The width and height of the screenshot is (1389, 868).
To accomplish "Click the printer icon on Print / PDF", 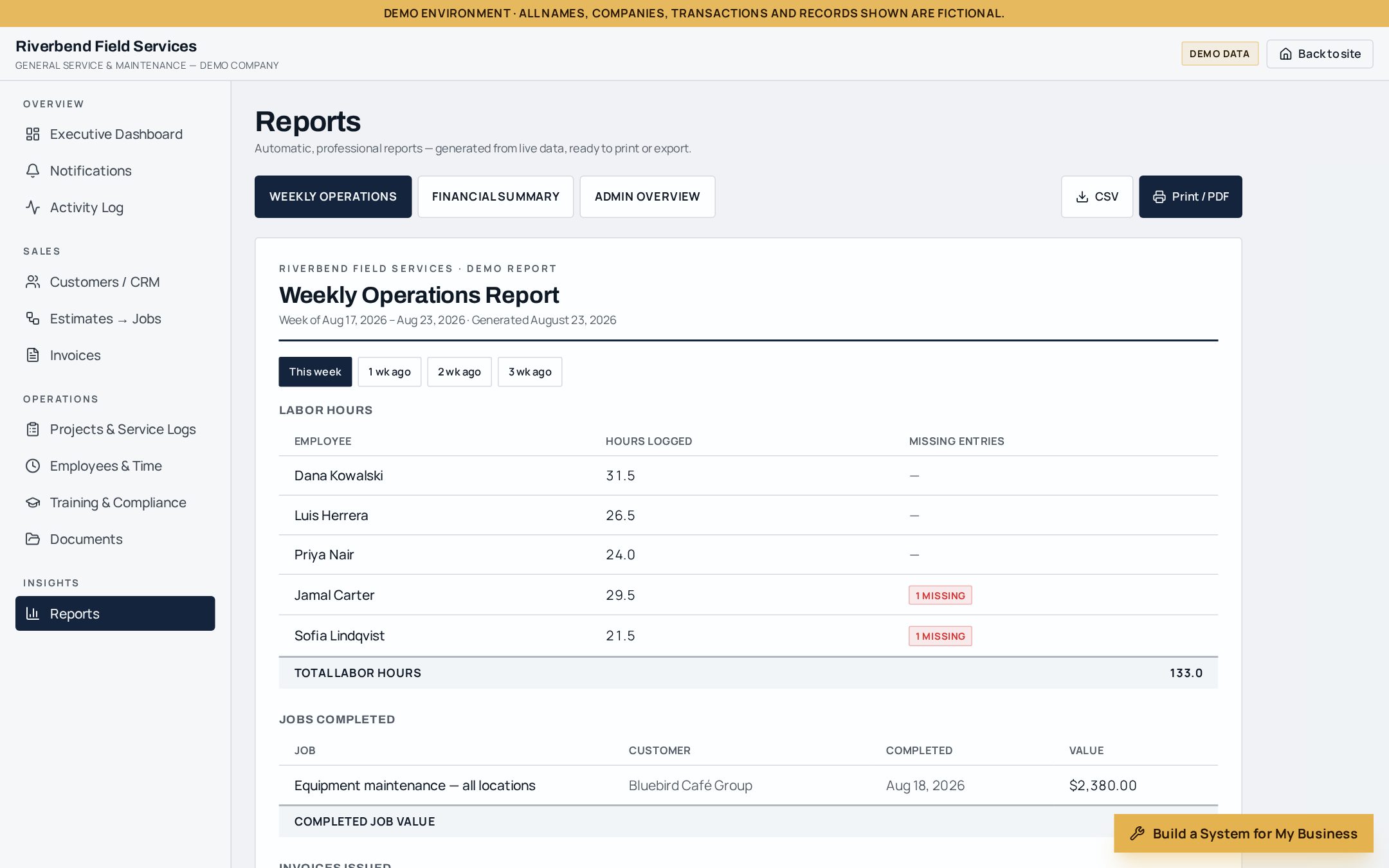I will point(1159,197).
